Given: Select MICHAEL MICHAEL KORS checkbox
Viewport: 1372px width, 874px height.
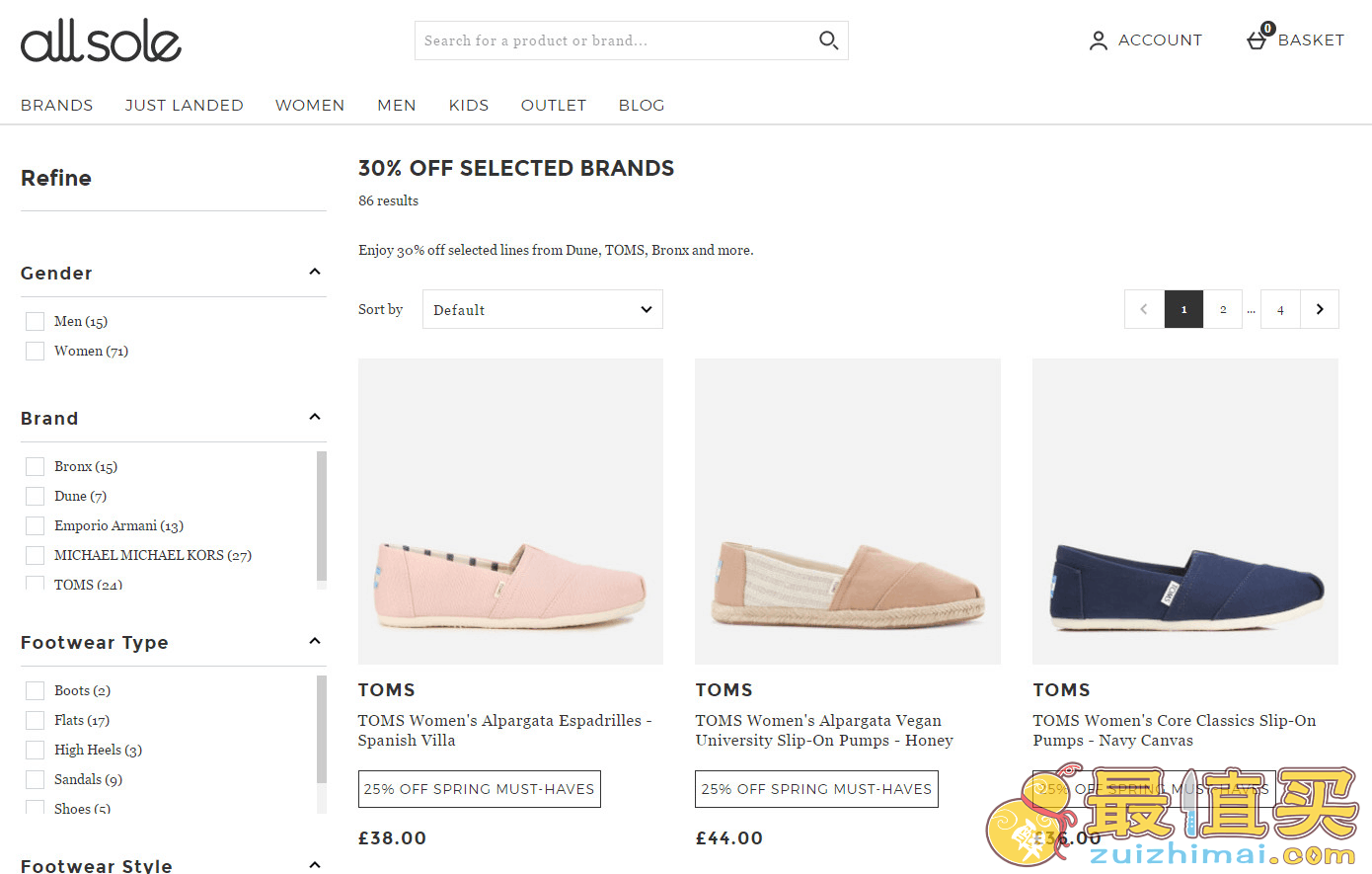Looking at the screenshot, I should pos(35,555).
